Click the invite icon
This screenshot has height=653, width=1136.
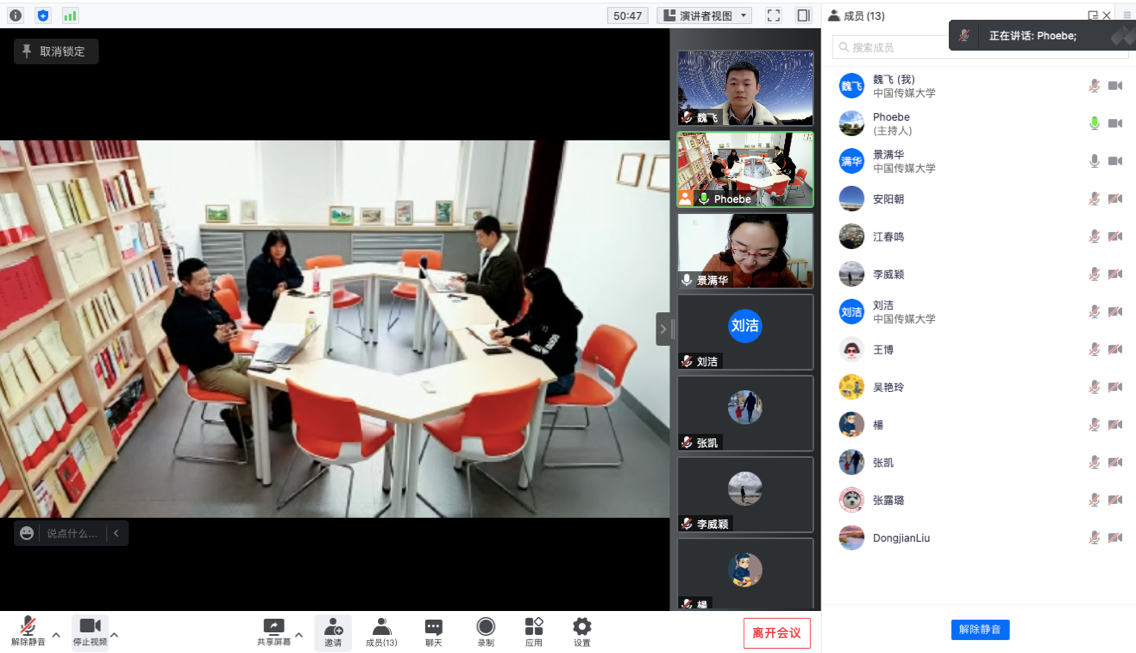click(333, 632)
